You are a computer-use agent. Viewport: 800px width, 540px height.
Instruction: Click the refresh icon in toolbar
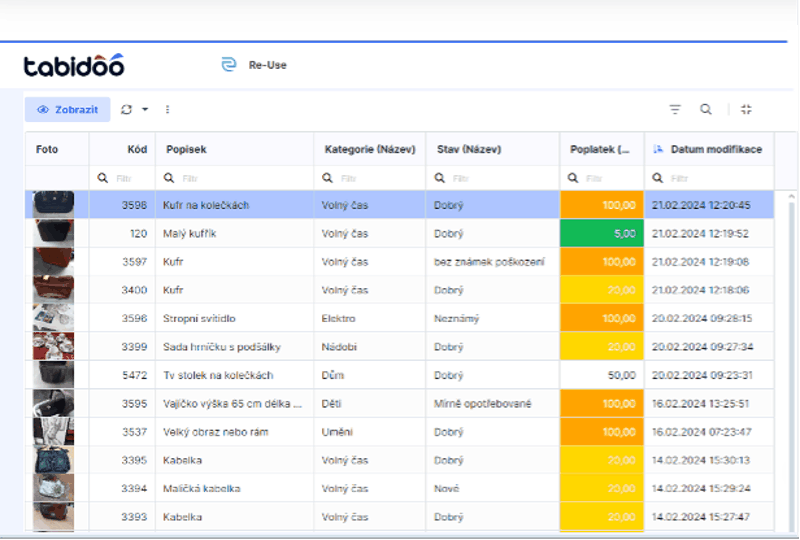[x=126, y=109]
